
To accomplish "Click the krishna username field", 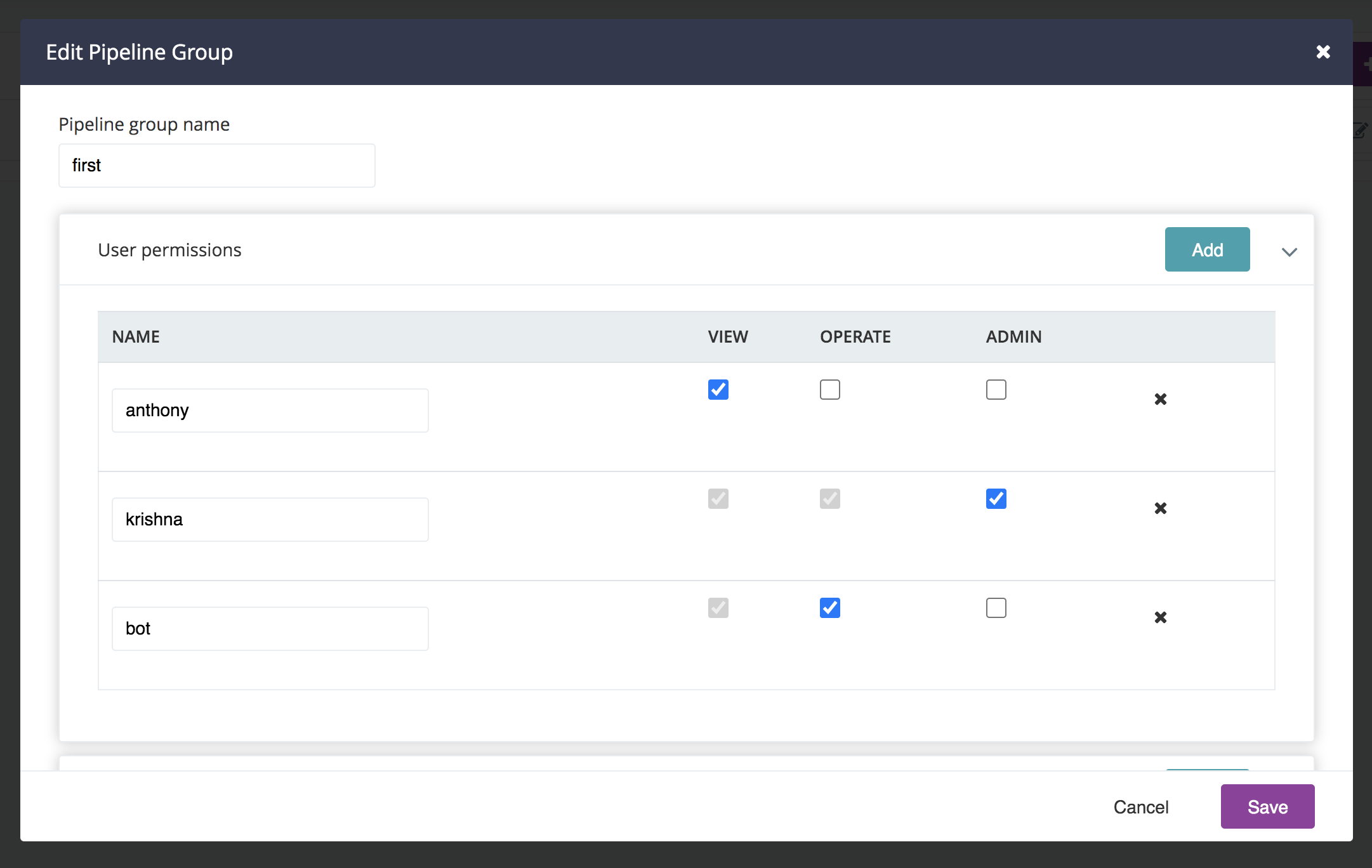I will click(270, 520).
